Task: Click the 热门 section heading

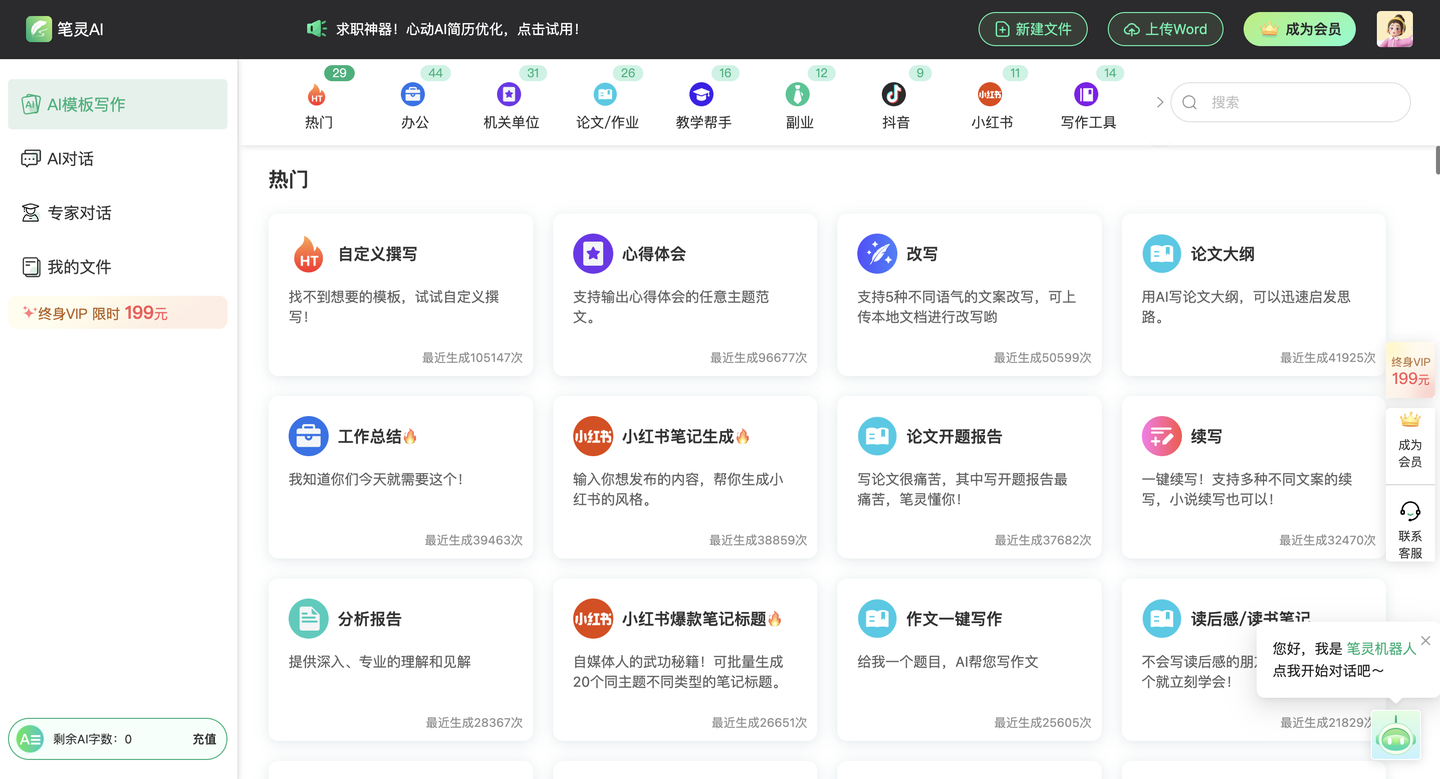Action: click(288, 179)
